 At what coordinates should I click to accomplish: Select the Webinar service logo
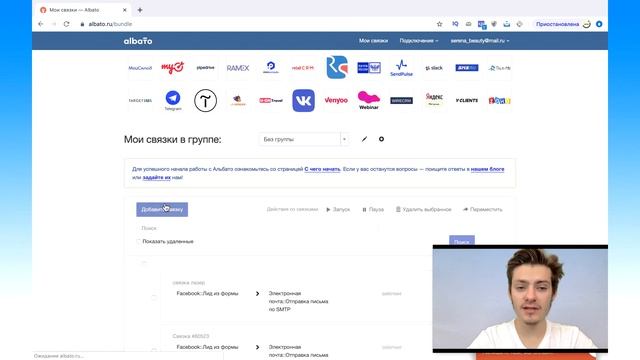click(x=369, y=100)
